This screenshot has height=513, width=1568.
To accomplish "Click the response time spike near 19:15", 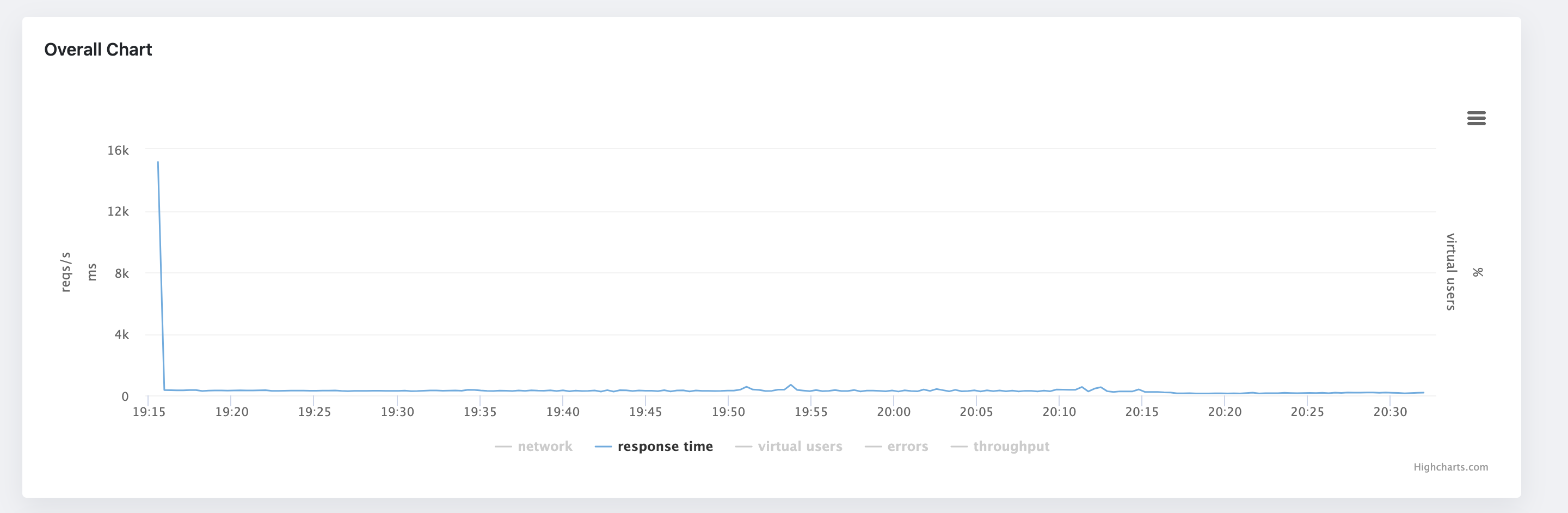I will click(x=158, y=163).
